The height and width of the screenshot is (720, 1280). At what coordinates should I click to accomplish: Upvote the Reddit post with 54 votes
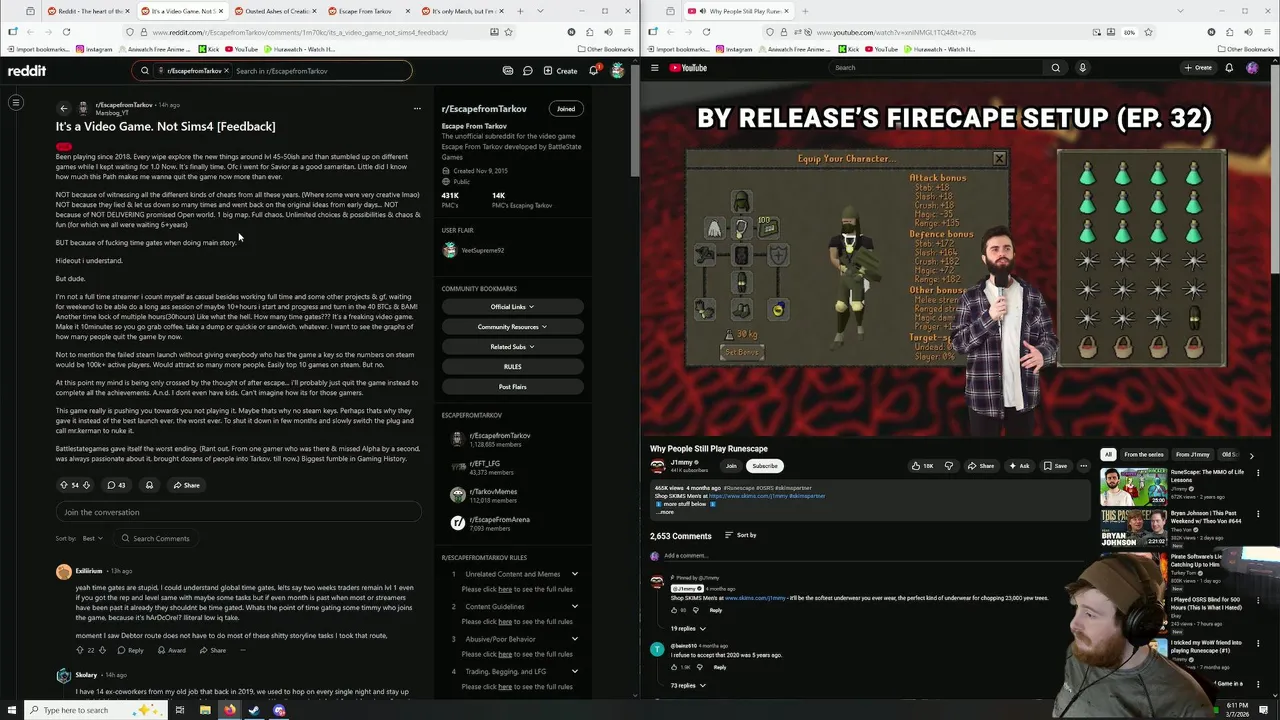point(63,485)
